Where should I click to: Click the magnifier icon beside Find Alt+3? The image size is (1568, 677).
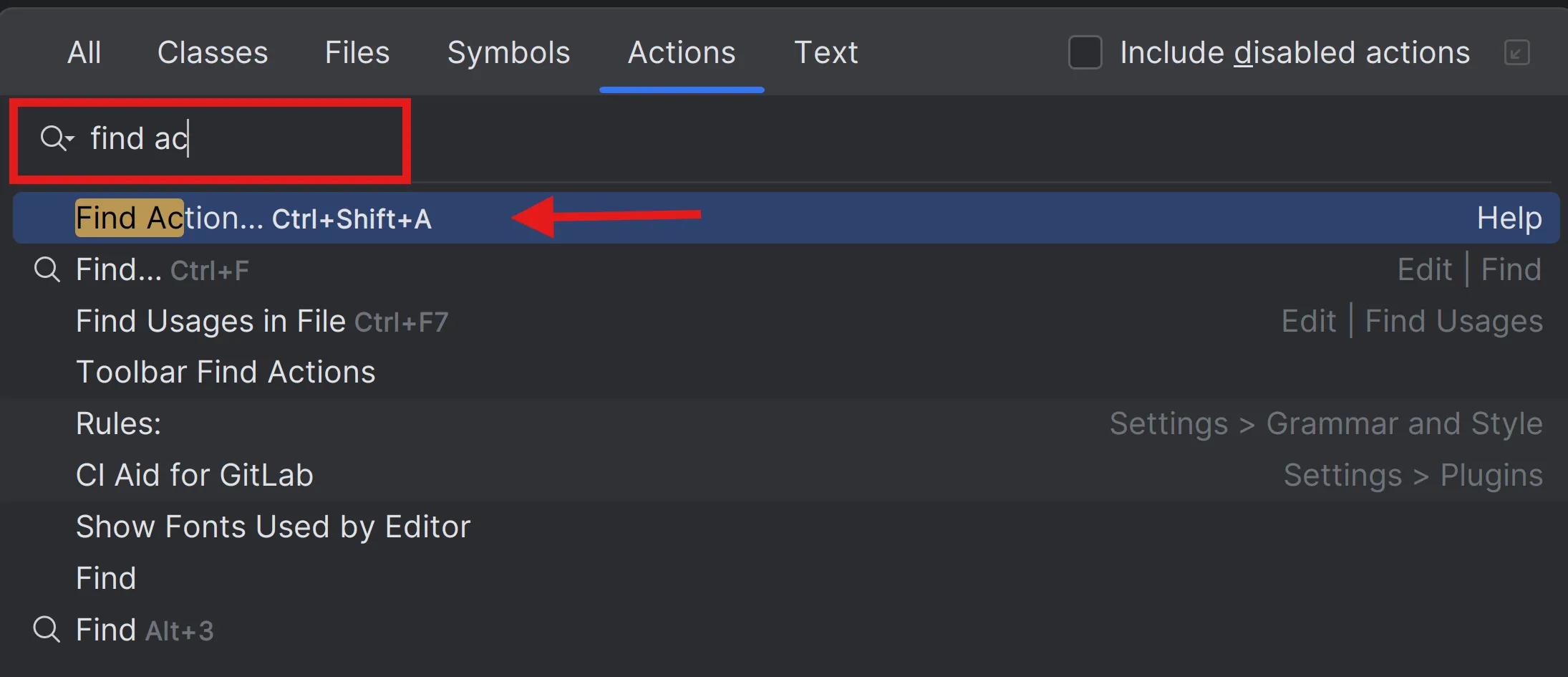(x=47, y=630)
